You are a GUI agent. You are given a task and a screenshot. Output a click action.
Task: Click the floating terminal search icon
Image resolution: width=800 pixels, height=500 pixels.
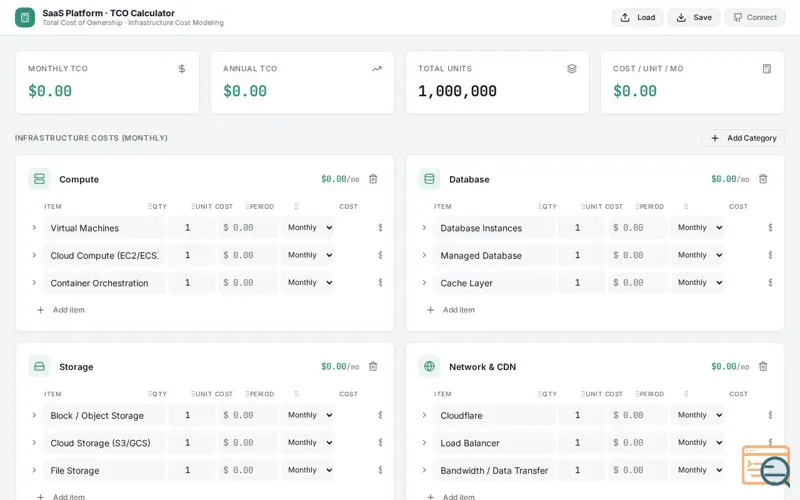tap(766, 465)
